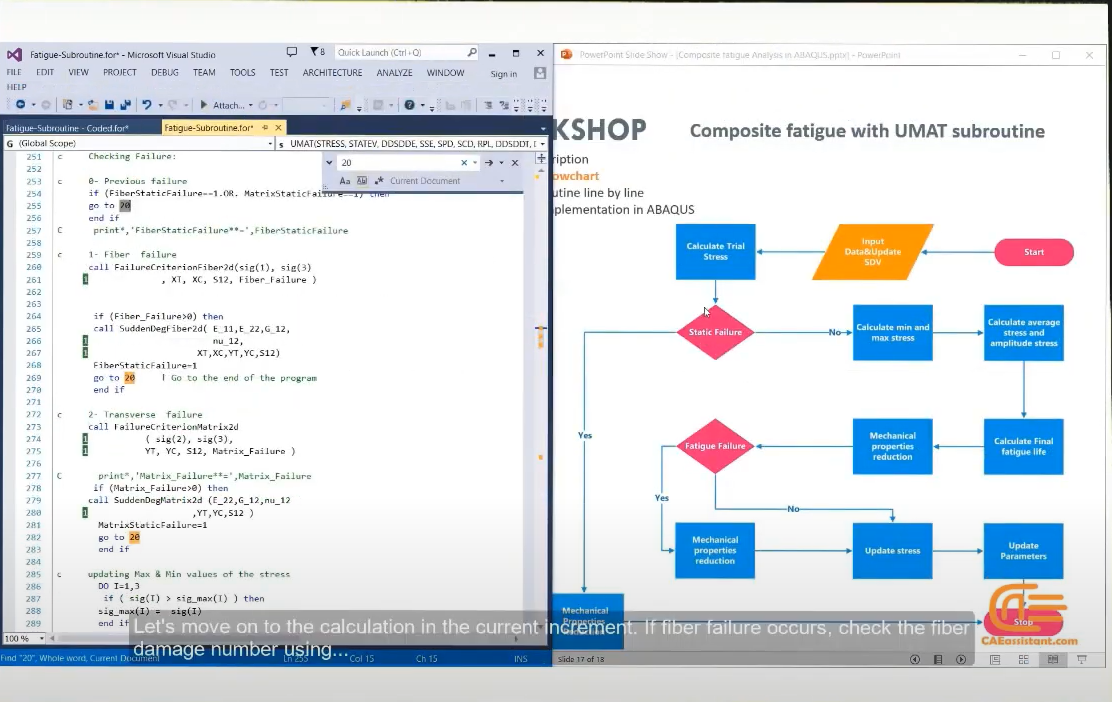Click the Attach... debug button
The image size is (1112, 702).
tap(226, 105)
